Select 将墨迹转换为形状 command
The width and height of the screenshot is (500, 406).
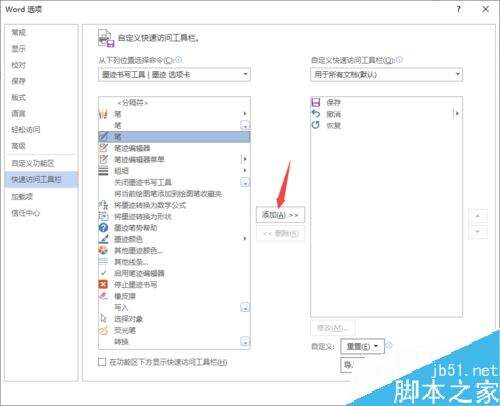[174, 216]
